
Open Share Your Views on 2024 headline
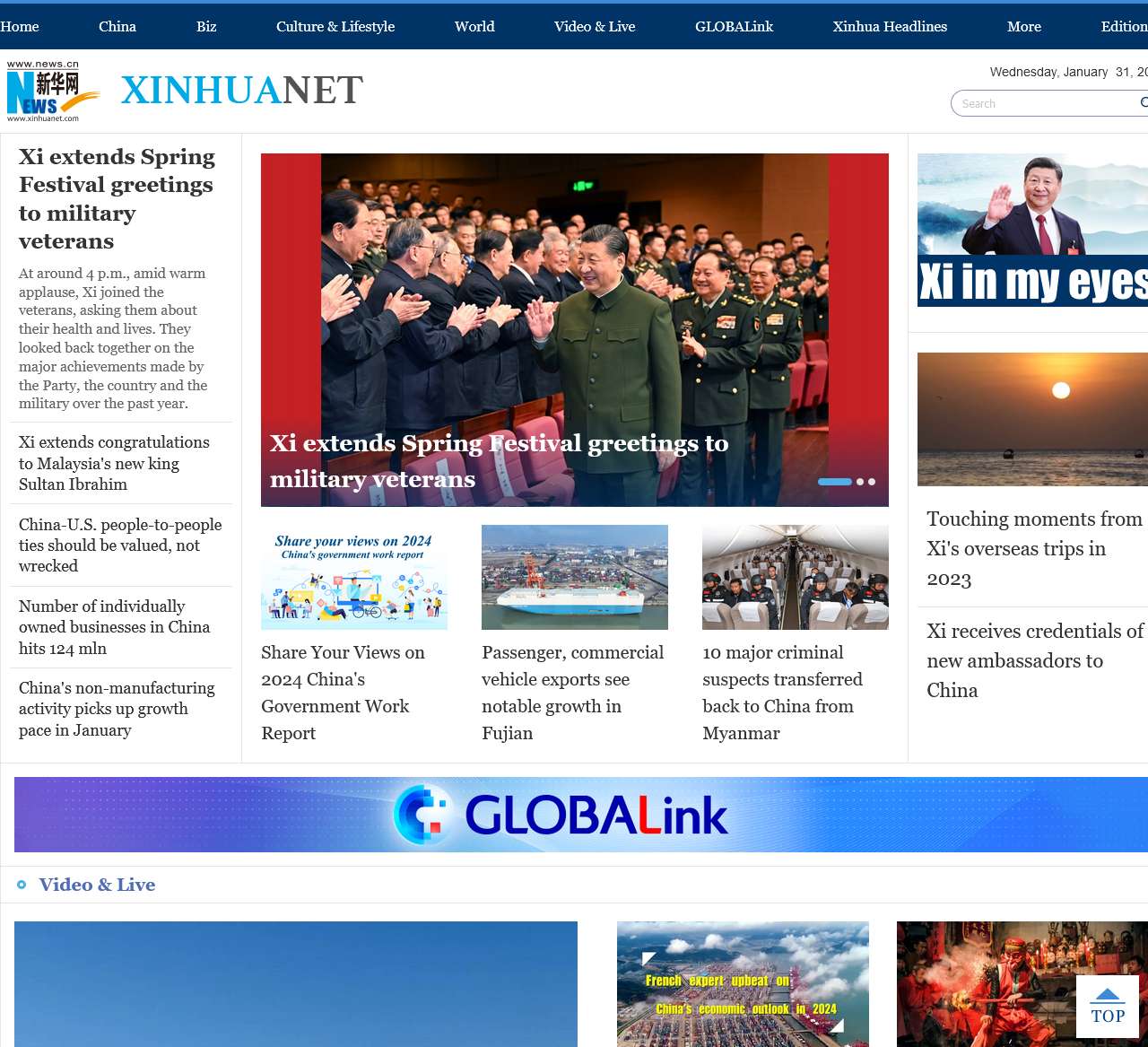343,693
